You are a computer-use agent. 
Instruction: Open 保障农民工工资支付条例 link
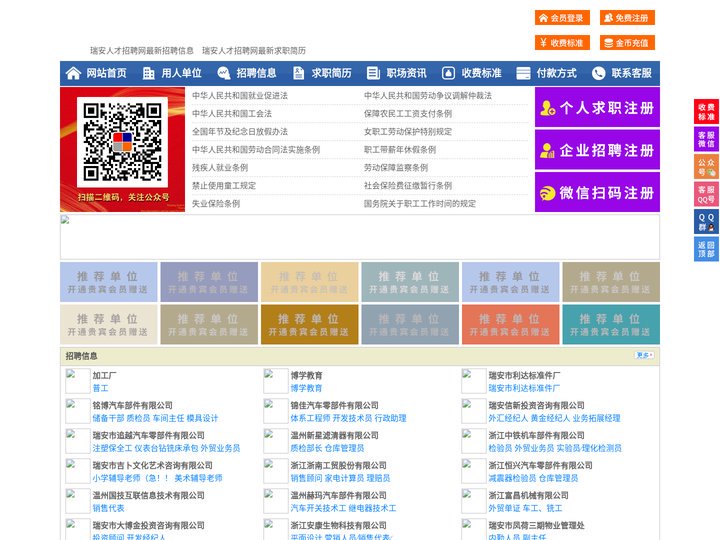[x=408, y=113]
